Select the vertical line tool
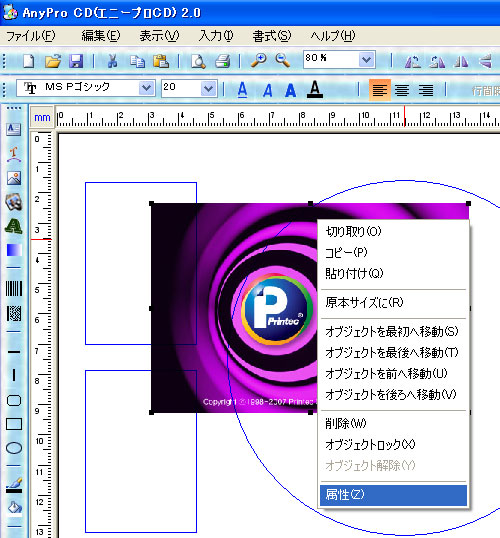The image size is (500, 538). pyautogui.click(x=14, y=375)
